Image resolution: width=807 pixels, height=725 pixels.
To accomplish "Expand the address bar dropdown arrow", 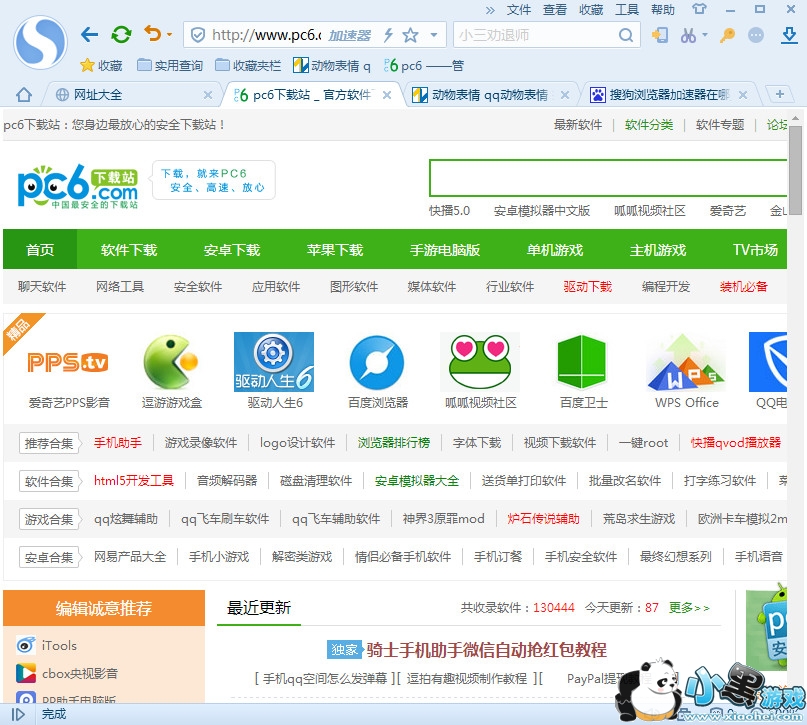I will point(434,35).
